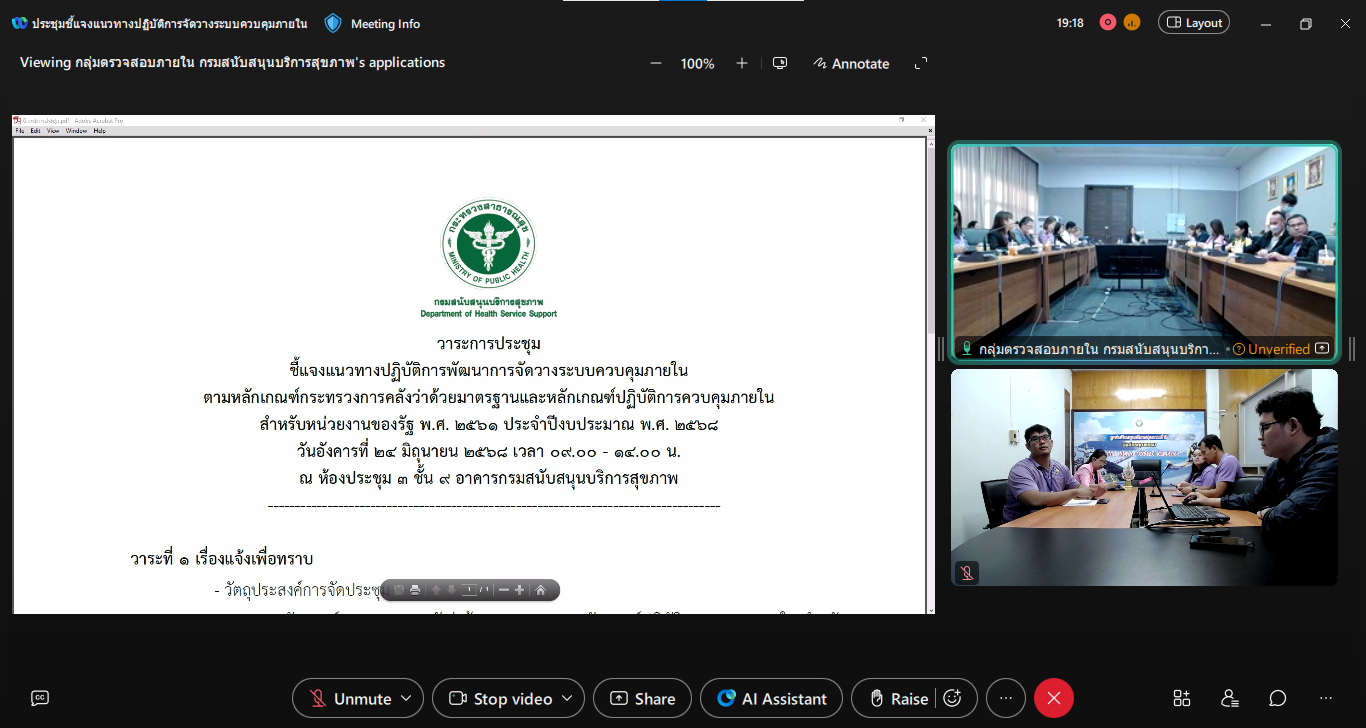This screenshot has height=728, width=1366.
Task: Click the Ministry of Public Health logo
Action: pyautogui.click(x=489, y=245)
